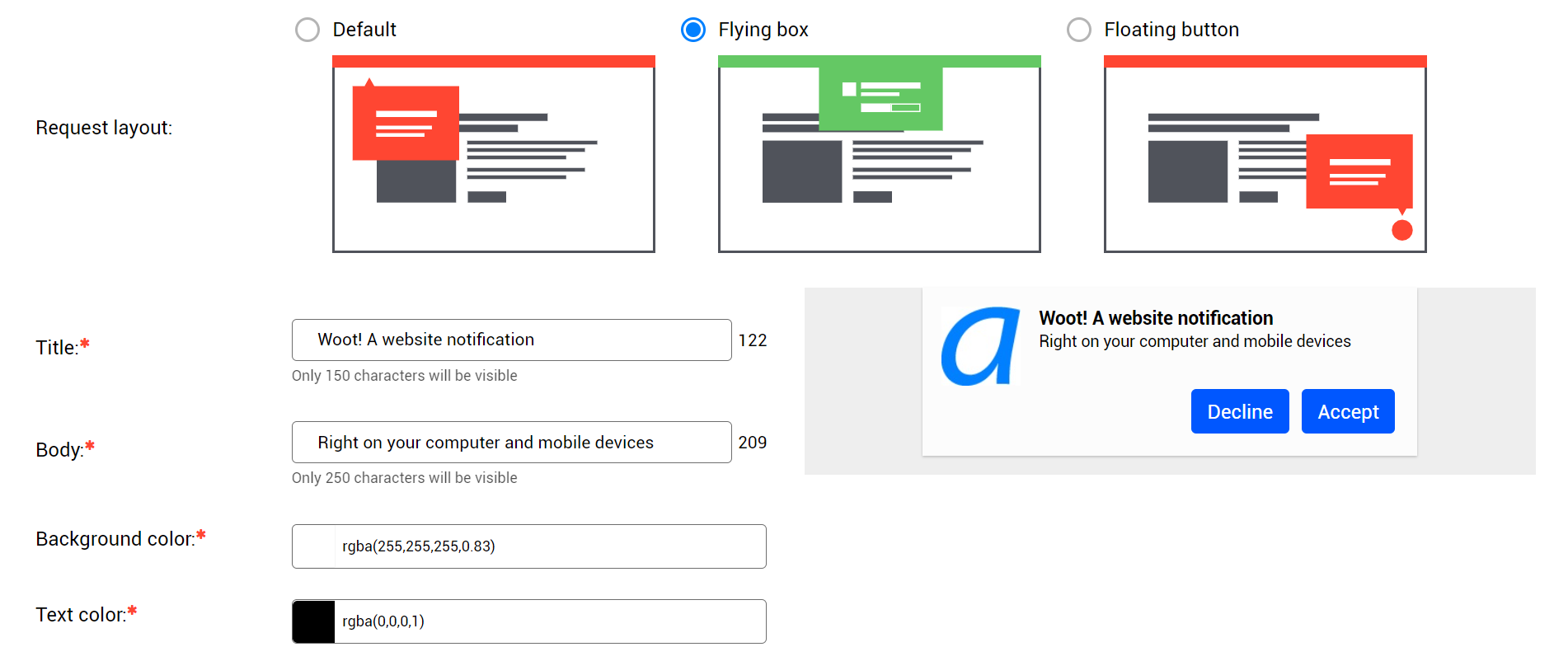Click the 'Only 150 characters will be visible' hint
1568x661 pixels.
(404, 376)
